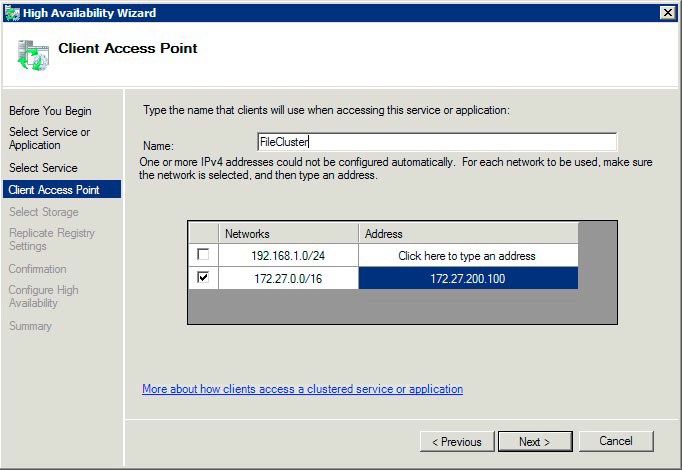Image resolution: width=682 pixels, height=470 pixels.
Task: Proceed with the Next button
Action: (x=535, y=442)
